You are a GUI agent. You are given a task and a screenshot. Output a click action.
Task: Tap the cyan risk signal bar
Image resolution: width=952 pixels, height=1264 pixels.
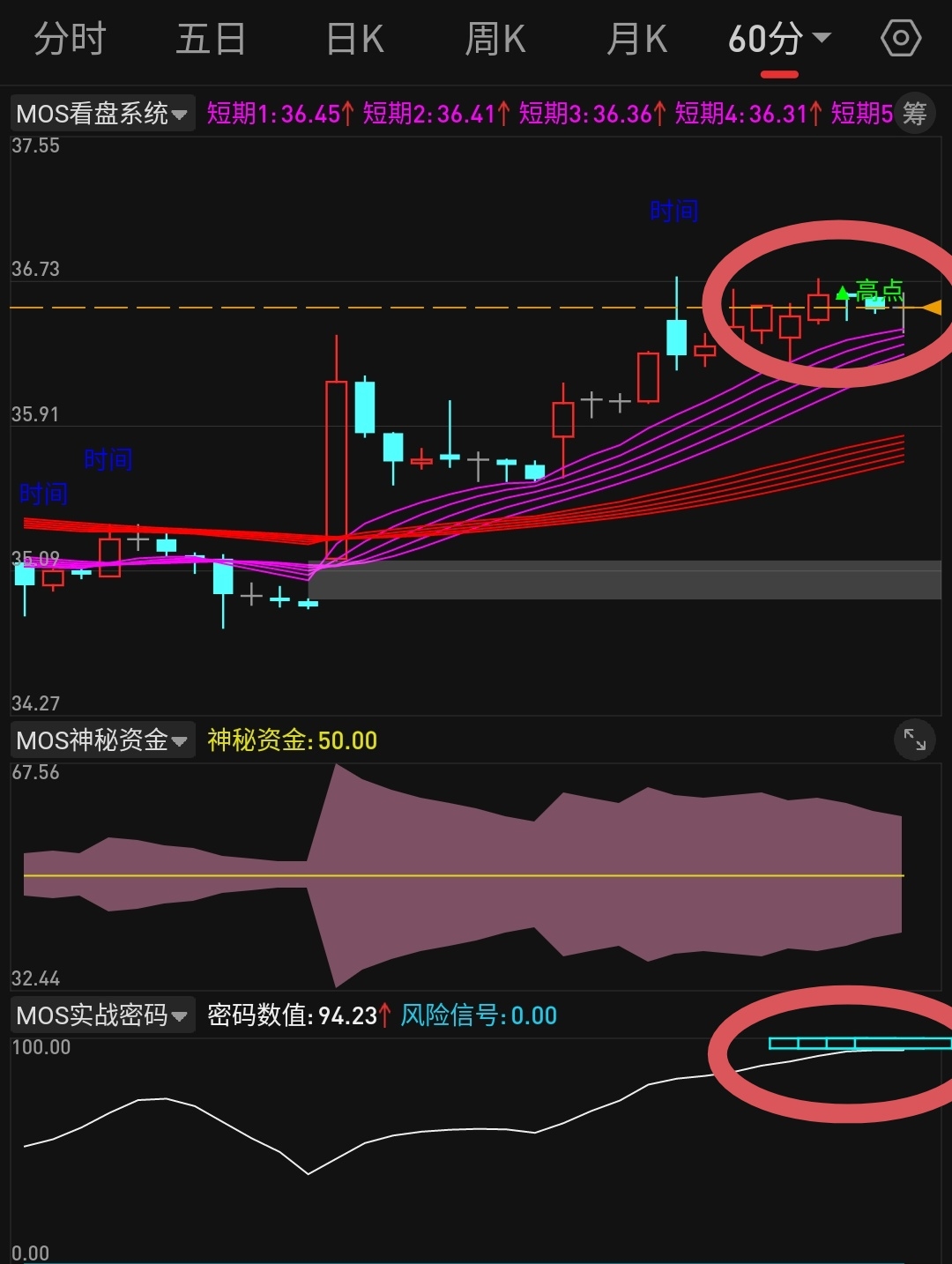click(860, 1044)
